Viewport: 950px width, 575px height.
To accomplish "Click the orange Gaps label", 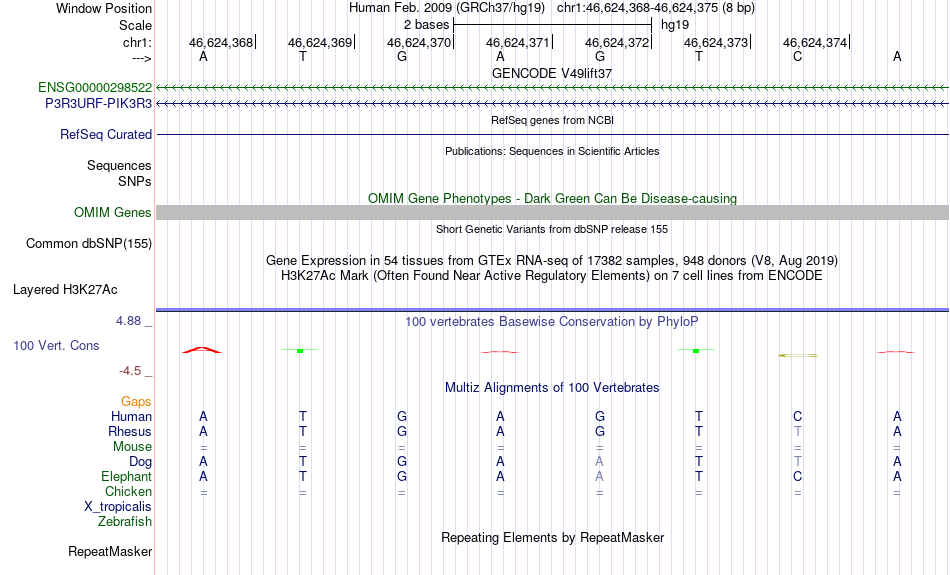I will point(136,402).
